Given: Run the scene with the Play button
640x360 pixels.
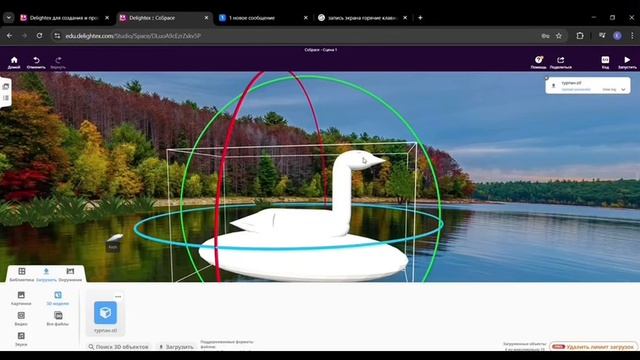Looking at the screenshot, I should (627, 62).
